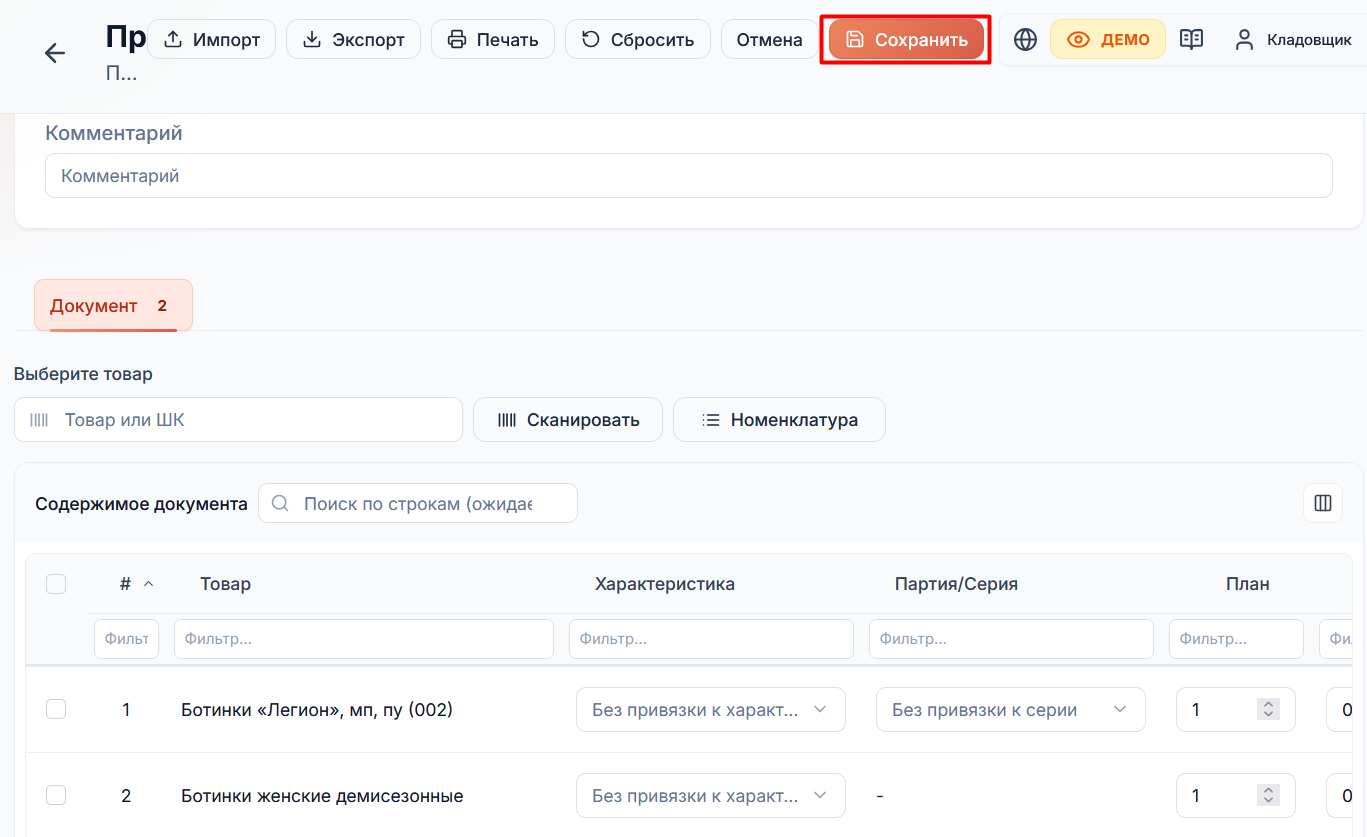The image size is (1367, 837).
Task: Open the language globe icon
Action: pos(1025,40)
